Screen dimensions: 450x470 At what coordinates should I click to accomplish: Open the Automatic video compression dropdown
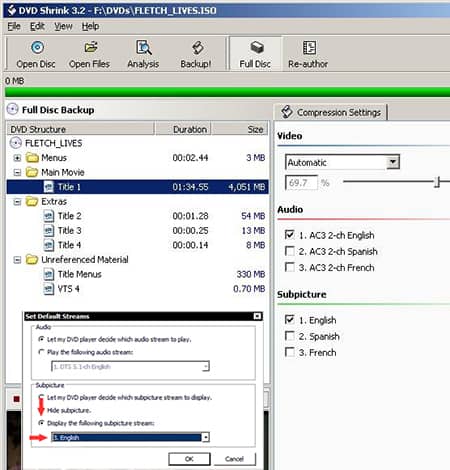[x=393, y=162]
